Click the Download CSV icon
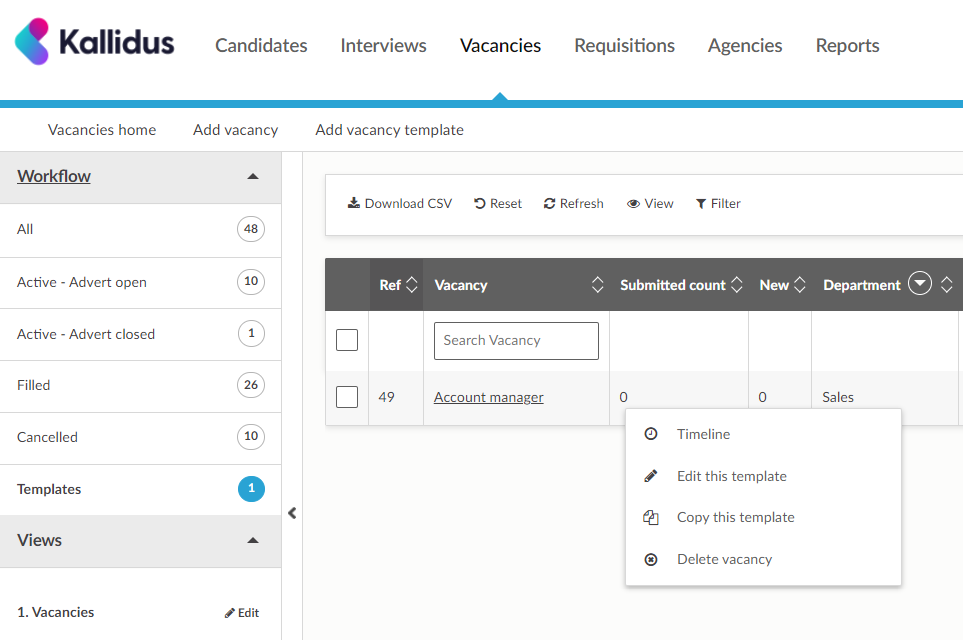The height and width of the screenshot is (640, 963). (x=353, y=203)
